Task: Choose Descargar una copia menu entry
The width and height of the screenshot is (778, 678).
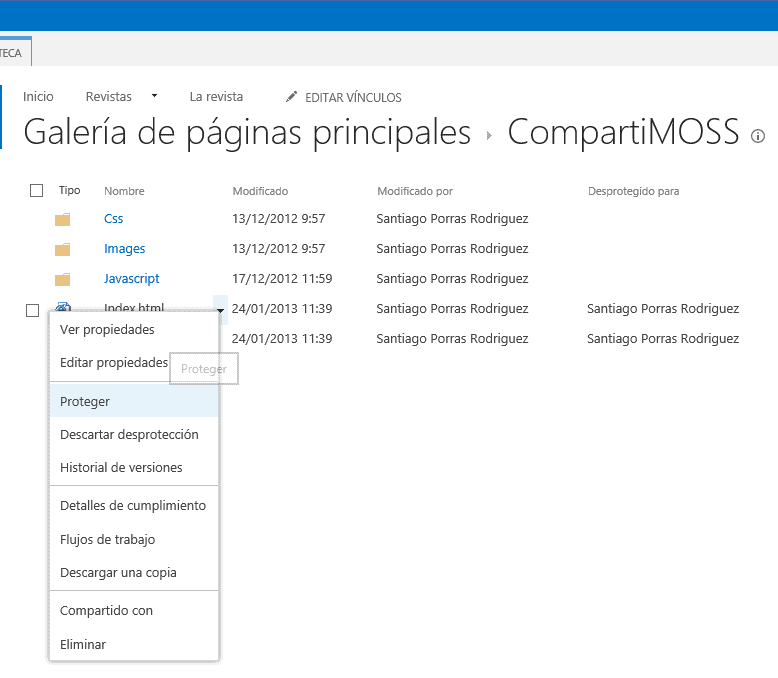Action: coord(134,573)
